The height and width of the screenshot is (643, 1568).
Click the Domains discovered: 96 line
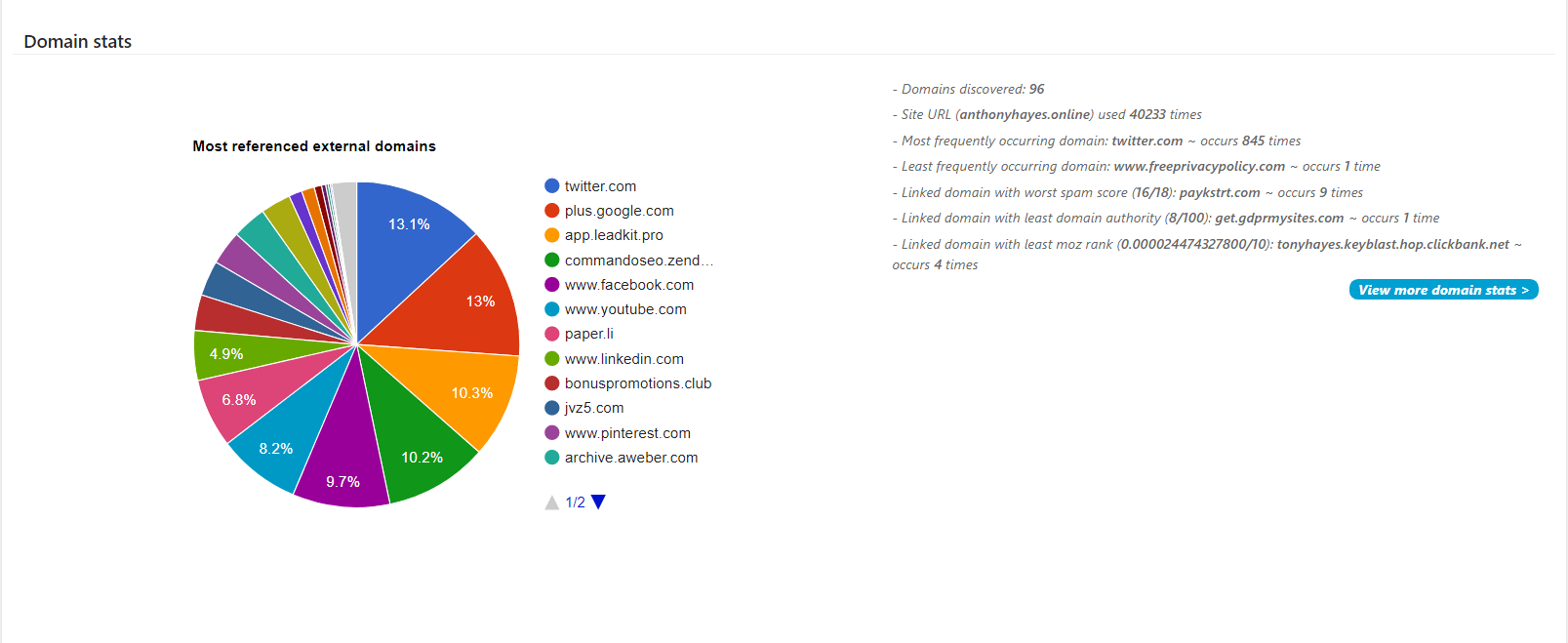click(x=968, y=89)
